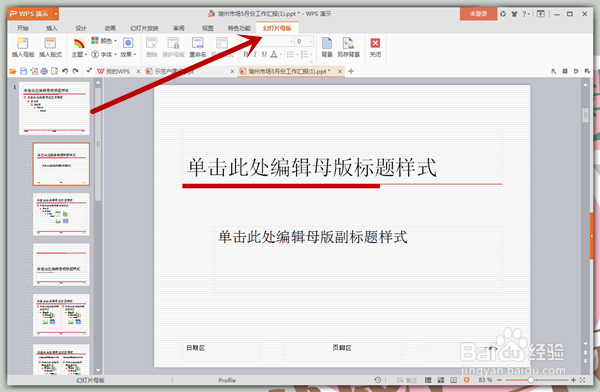Switch to the 动画 (Animation) tab

coord(110,28)
